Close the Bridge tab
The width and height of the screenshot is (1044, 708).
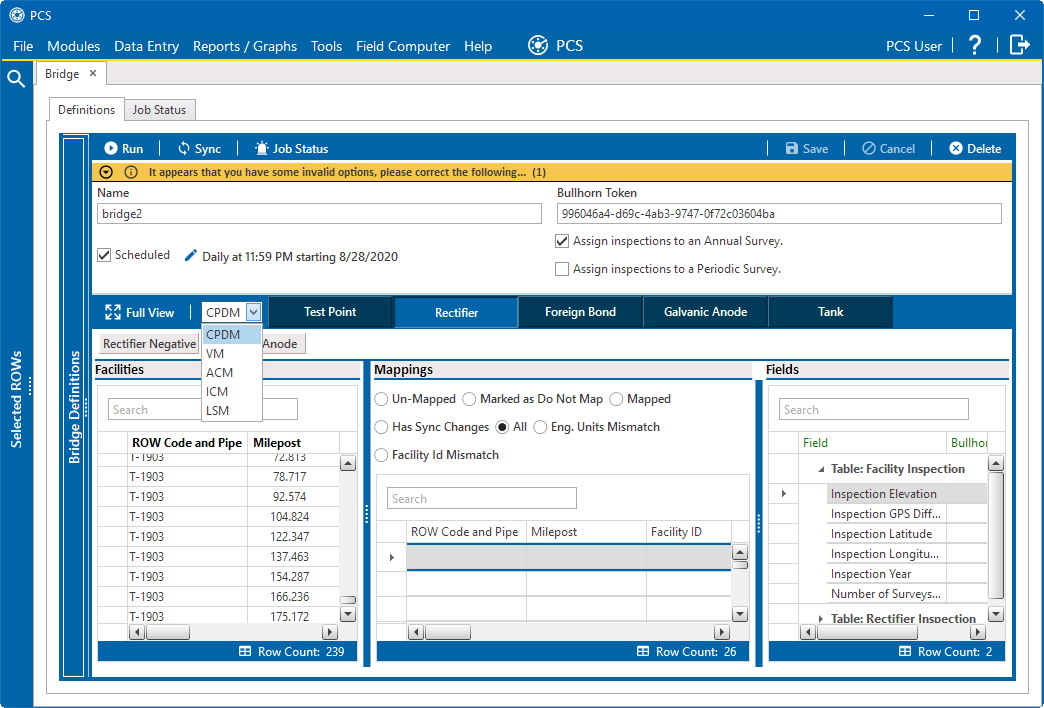(x=93, y=73)
